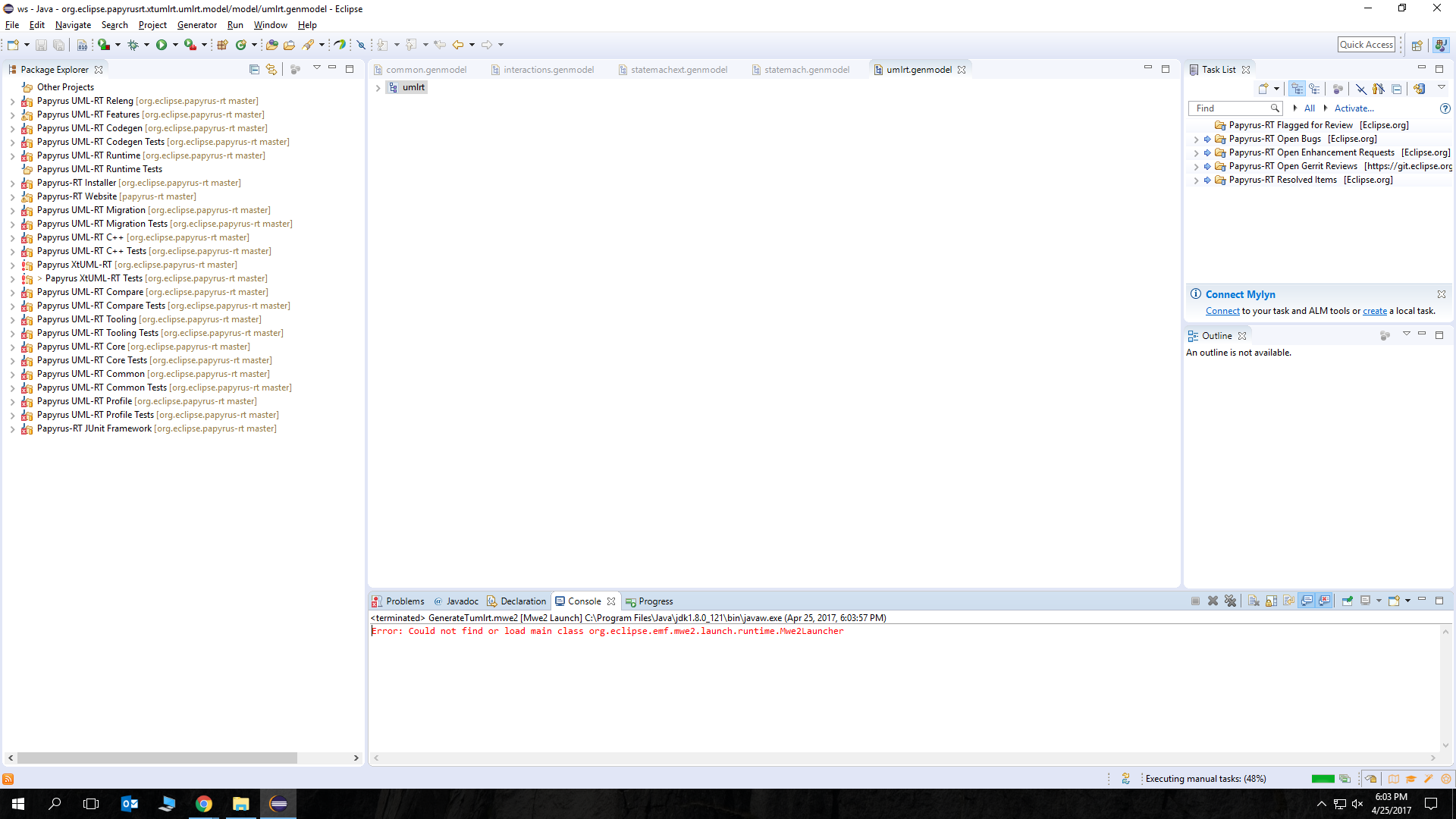Screen dimensions: 1456x819
Task: Click the New Java Class icon
Action: [241, 45]
